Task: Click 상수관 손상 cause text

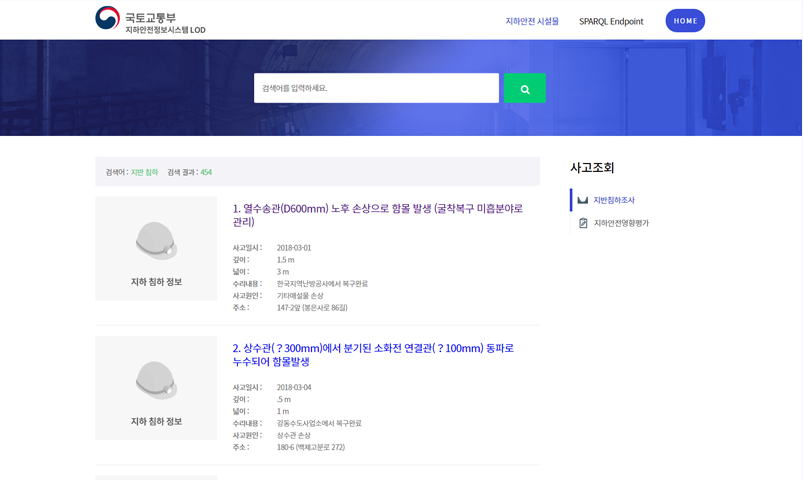Action: click(294, 435)
